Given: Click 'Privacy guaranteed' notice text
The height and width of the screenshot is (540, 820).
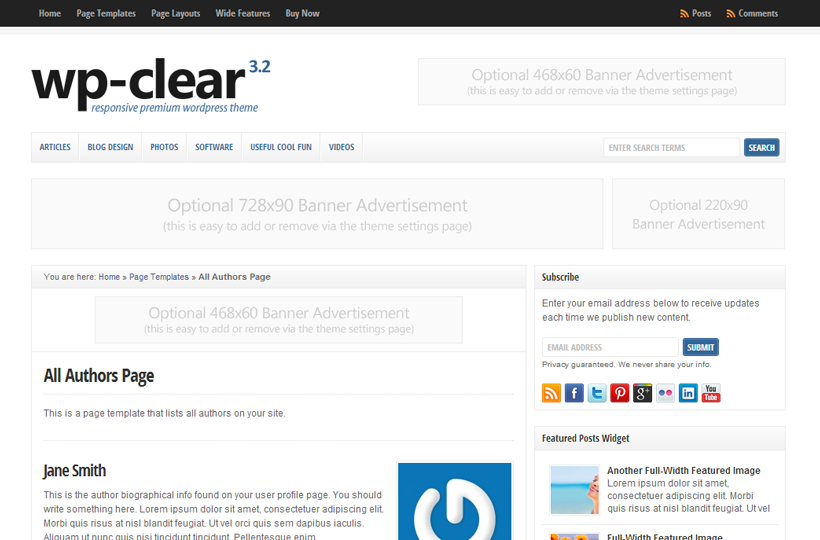Looking at the screenshot, I should (627, 364).
